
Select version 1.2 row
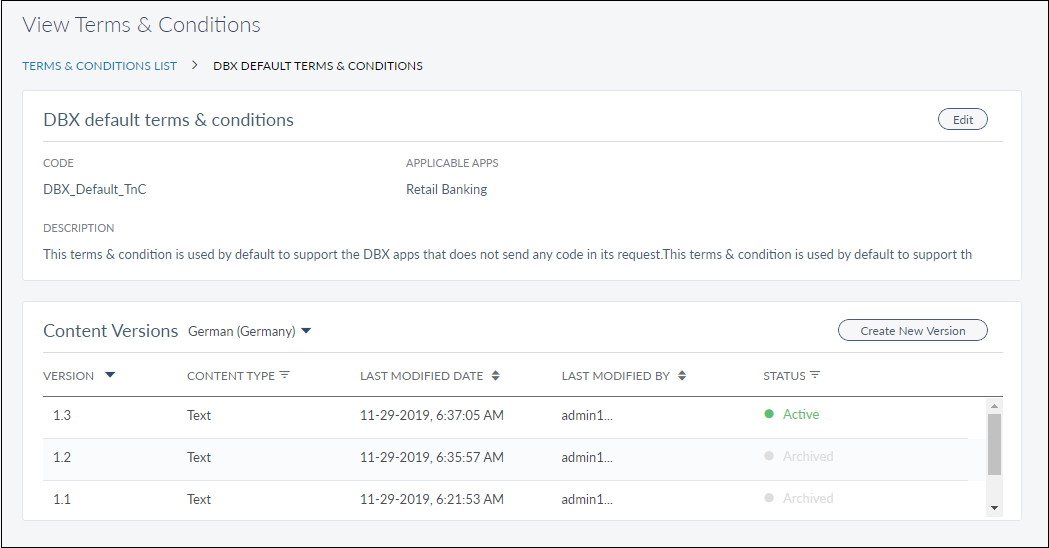click(62, 457)
